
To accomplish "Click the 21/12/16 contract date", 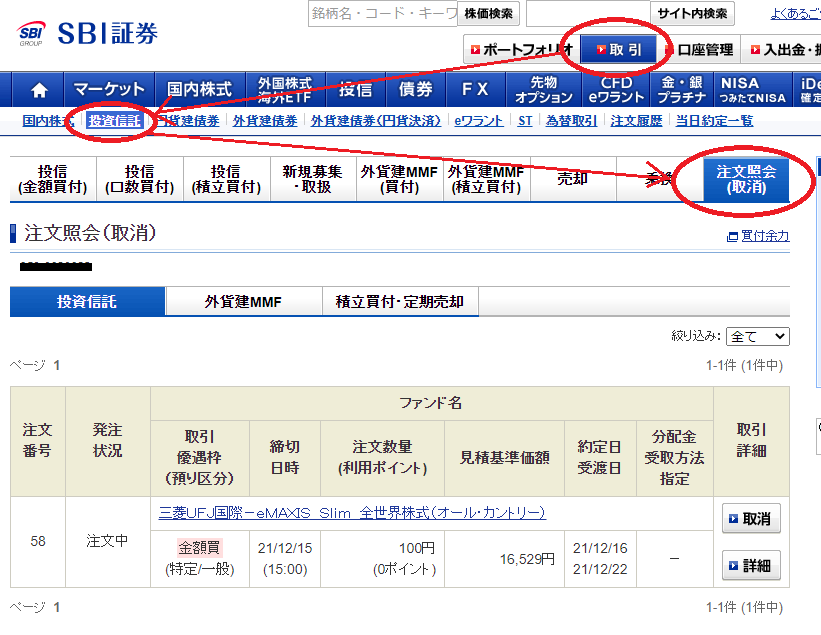I will pos(600,548).
